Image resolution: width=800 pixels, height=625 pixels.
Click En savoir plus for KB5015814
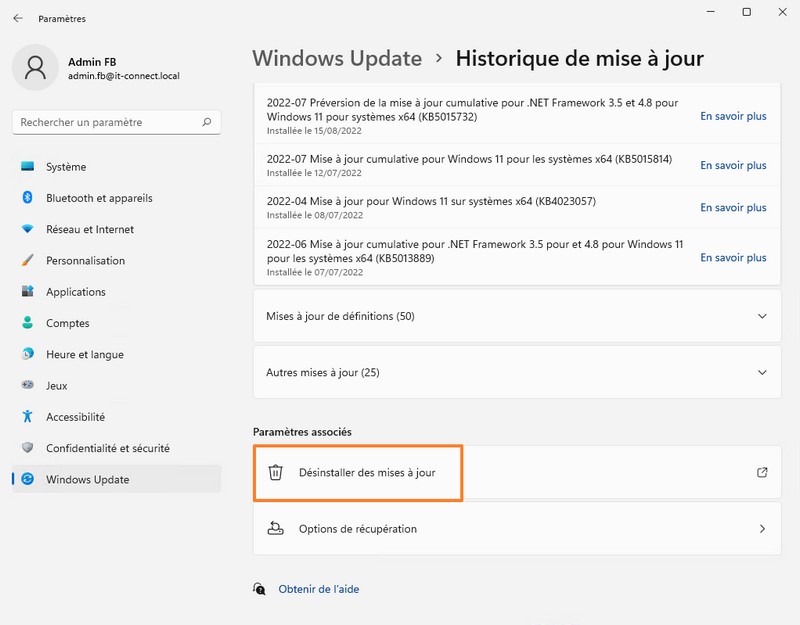pyautogui.click(x=733, y=165)
